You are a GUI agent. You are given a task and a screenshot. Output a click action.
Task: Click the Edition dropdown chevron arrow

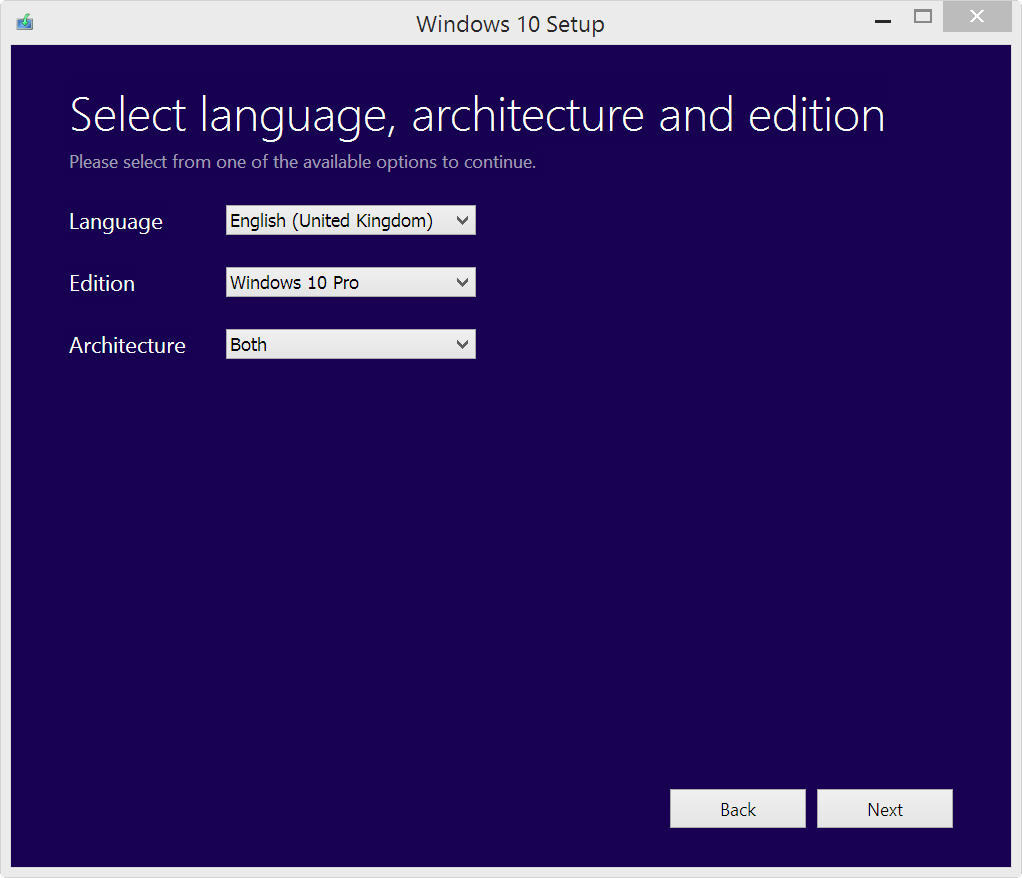click(462, 283)
